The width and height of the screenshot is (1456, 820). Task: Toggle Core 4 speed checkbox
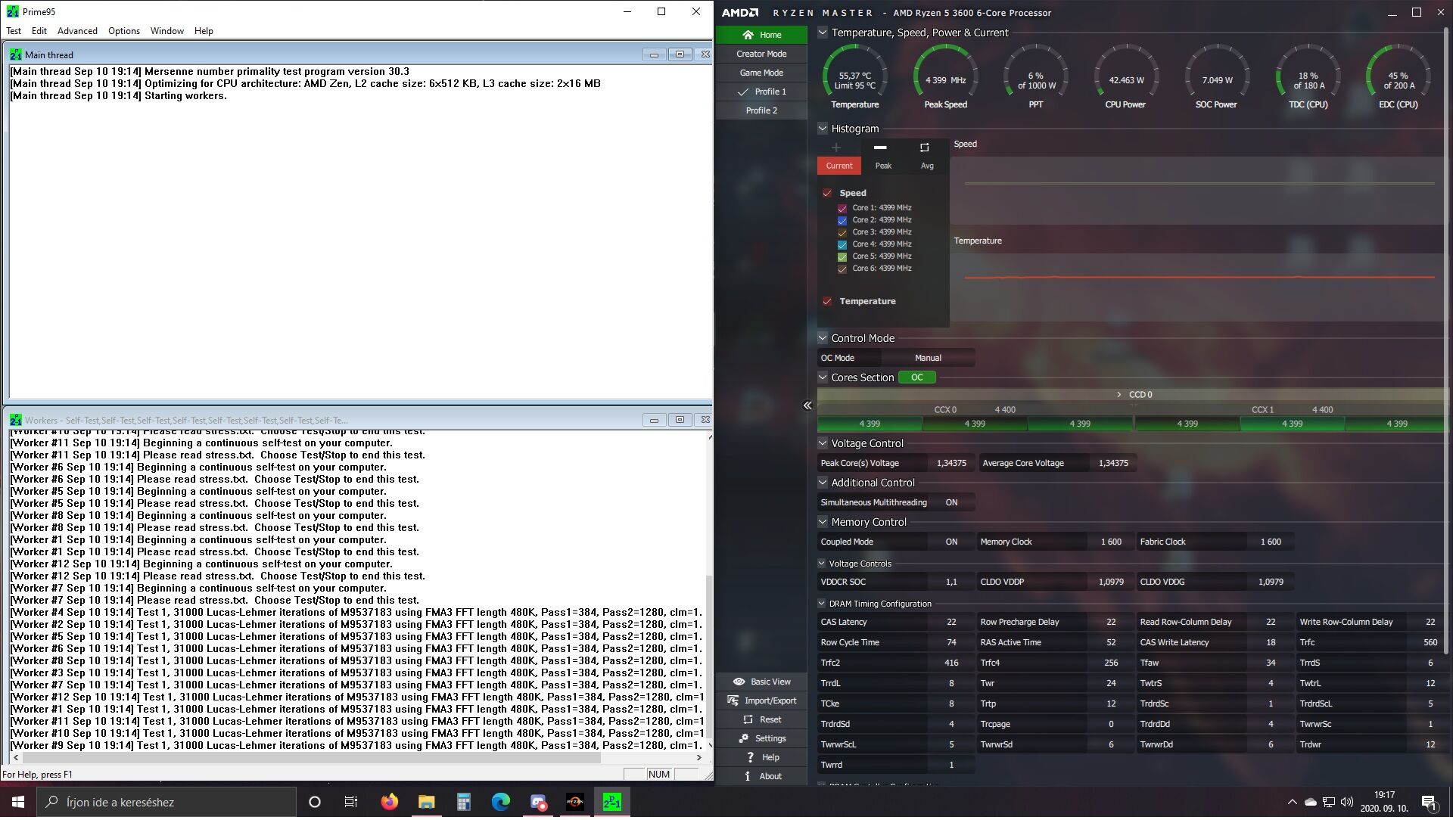pyautogui.click(x=844, y=245)
